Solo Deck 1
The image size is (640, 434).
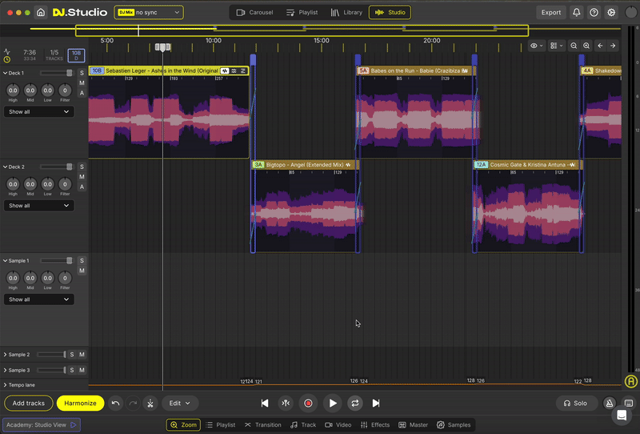point(82,73)
